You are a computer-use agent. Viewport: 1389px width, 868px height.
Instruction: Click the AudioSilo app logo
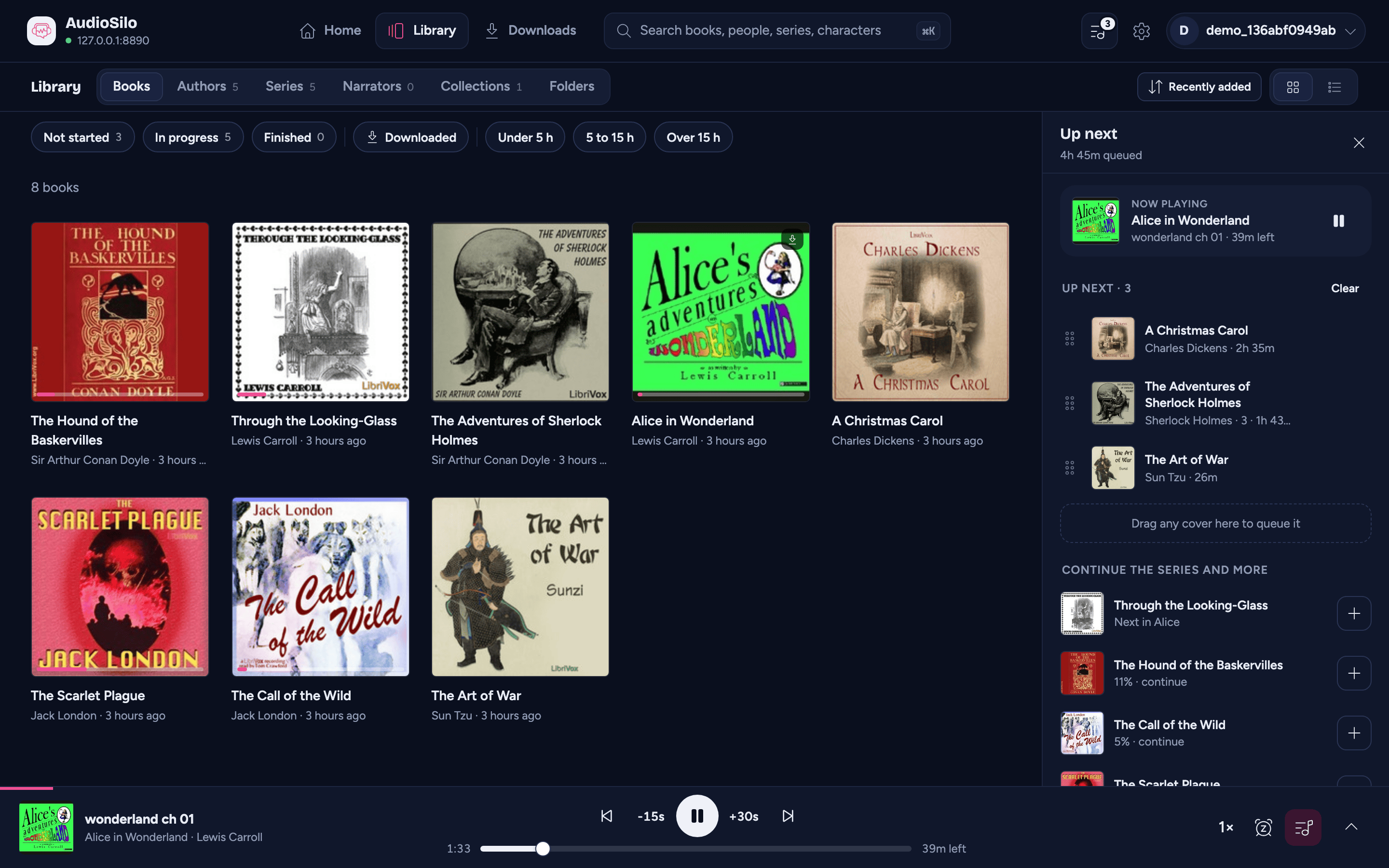tap(41, 30)
